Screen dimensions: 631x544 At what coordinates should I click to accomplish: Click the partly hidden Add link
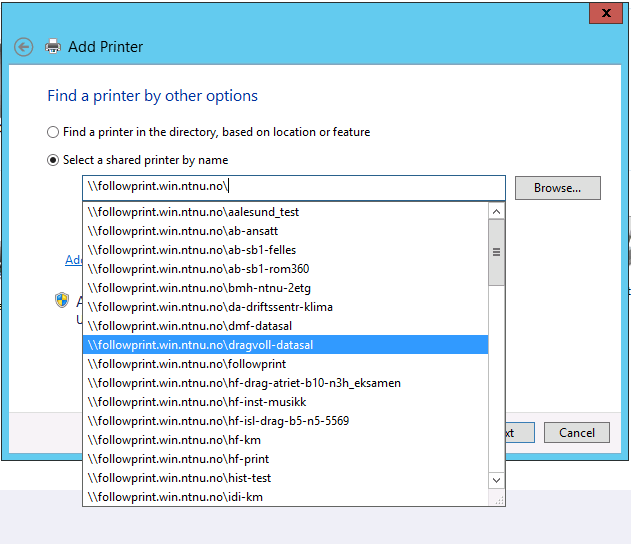coord(74,260)
